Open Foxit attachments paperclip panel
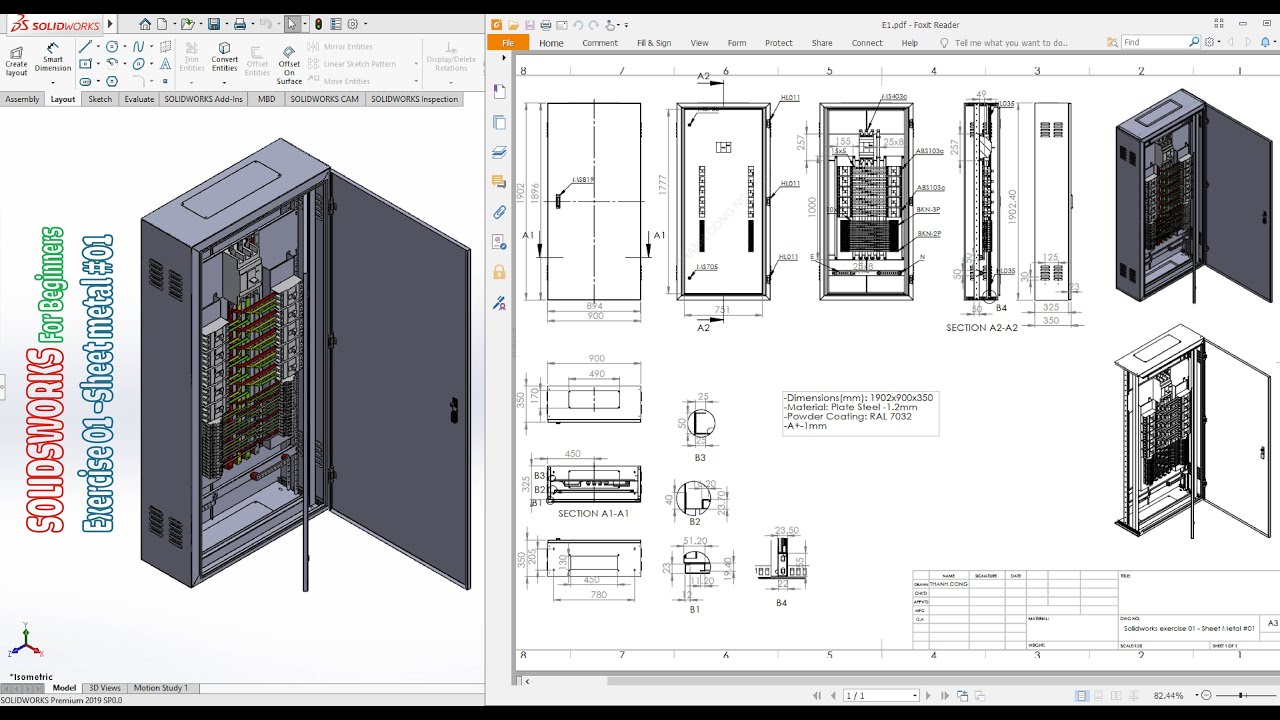This screenshot has height=720, width=1280. pyautogui.click(x=499, y=212)
